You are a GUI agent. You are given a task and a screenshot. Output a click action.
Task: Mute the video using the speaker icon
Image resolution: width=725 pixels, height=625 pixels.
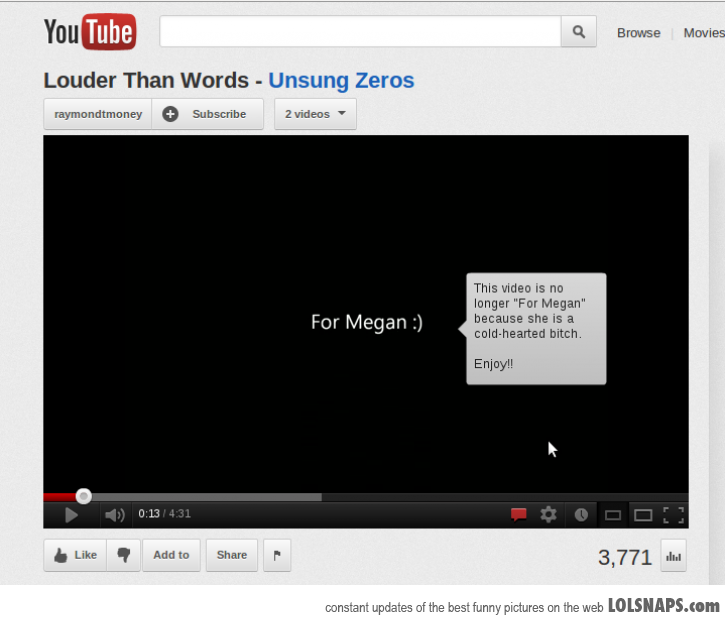click(x=115, y=515)
